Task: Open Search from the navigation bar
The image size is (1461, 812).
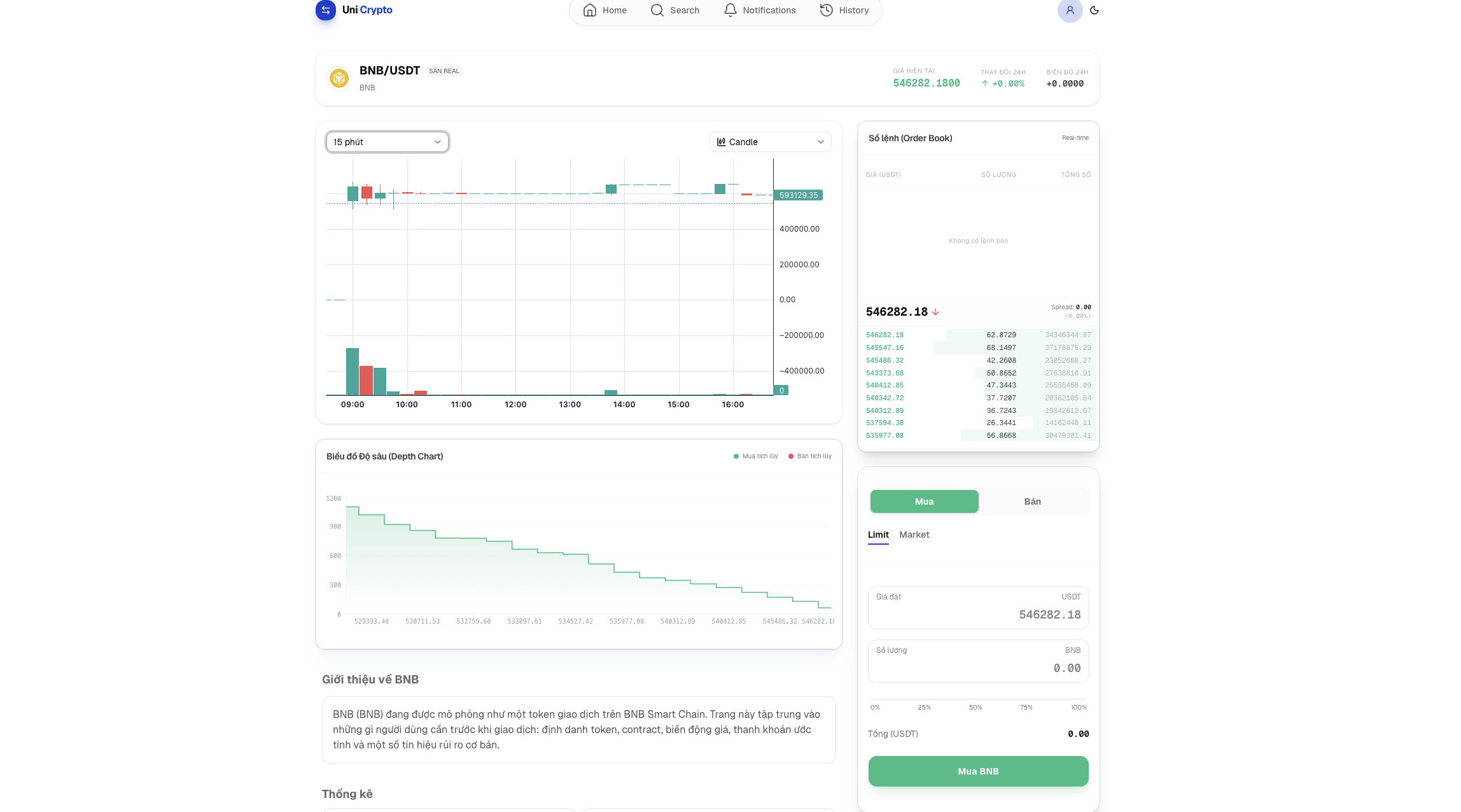Action: coord(675,10)
